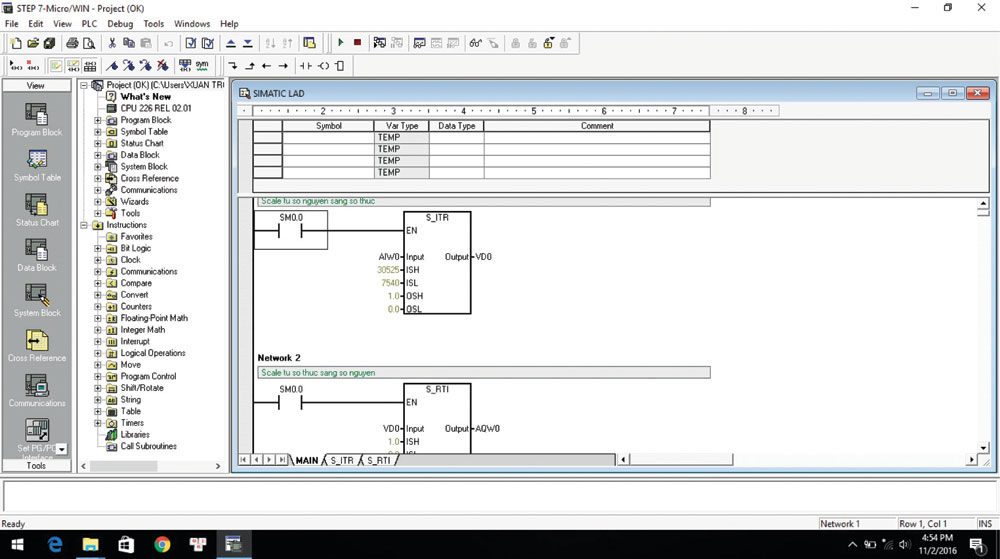Image resolution: width=1000 pixels, height=559 pixels.
Task: Select the MAIN program tab
Action: coord(307,460)
